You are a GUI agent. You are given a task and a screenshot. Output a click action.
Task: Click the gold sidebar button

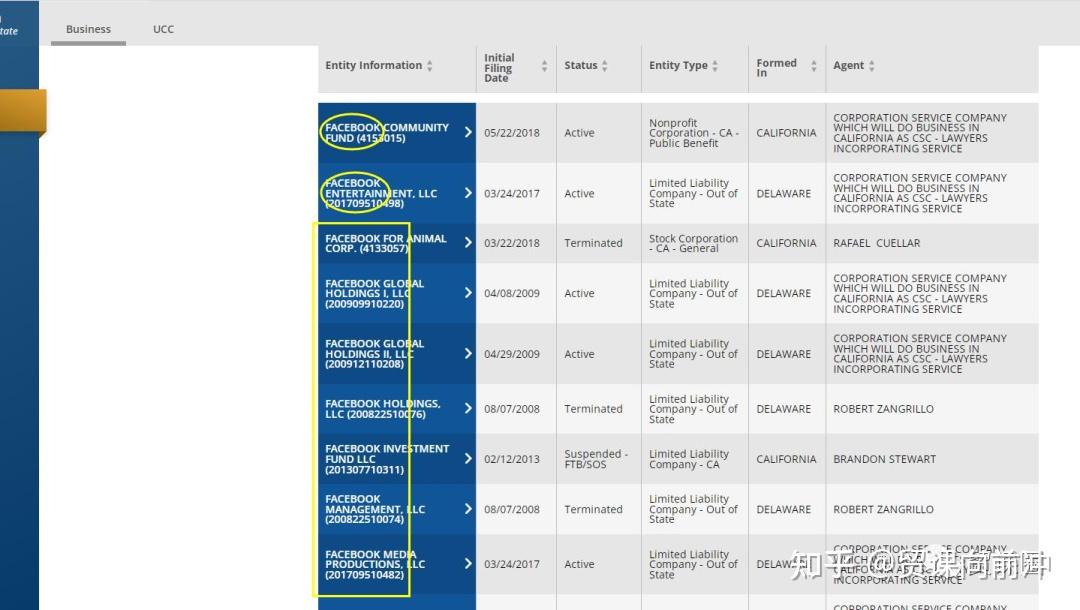[23, 110]
